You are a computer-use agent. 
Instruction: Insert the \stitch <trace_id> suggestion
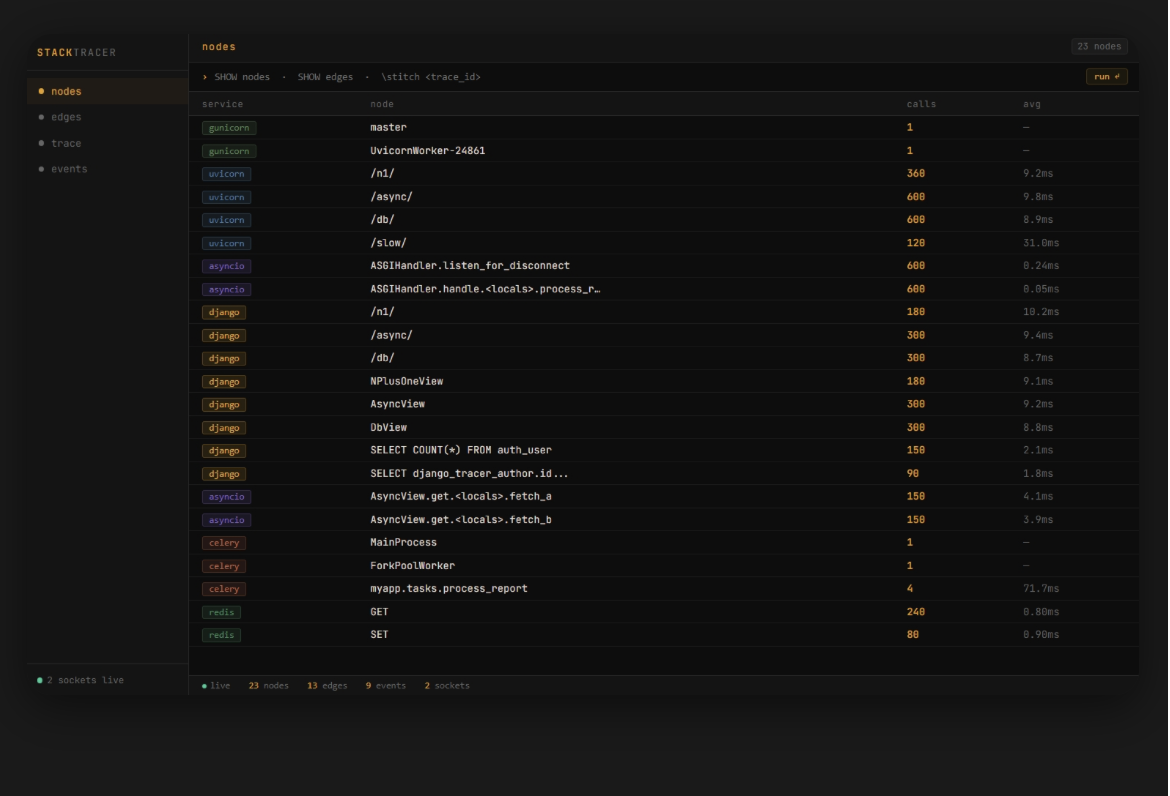pos(431,77)
